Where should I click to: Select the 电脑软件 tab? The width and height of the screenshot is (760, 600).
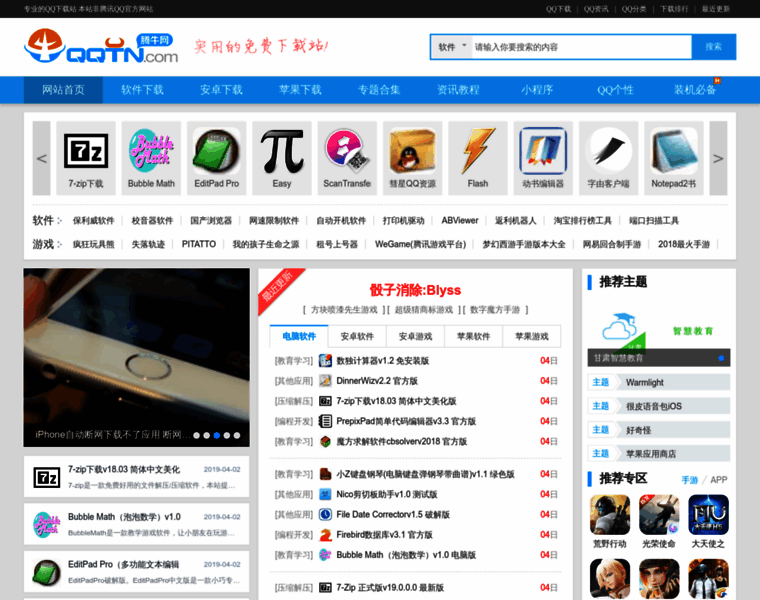tap(299, 336)
